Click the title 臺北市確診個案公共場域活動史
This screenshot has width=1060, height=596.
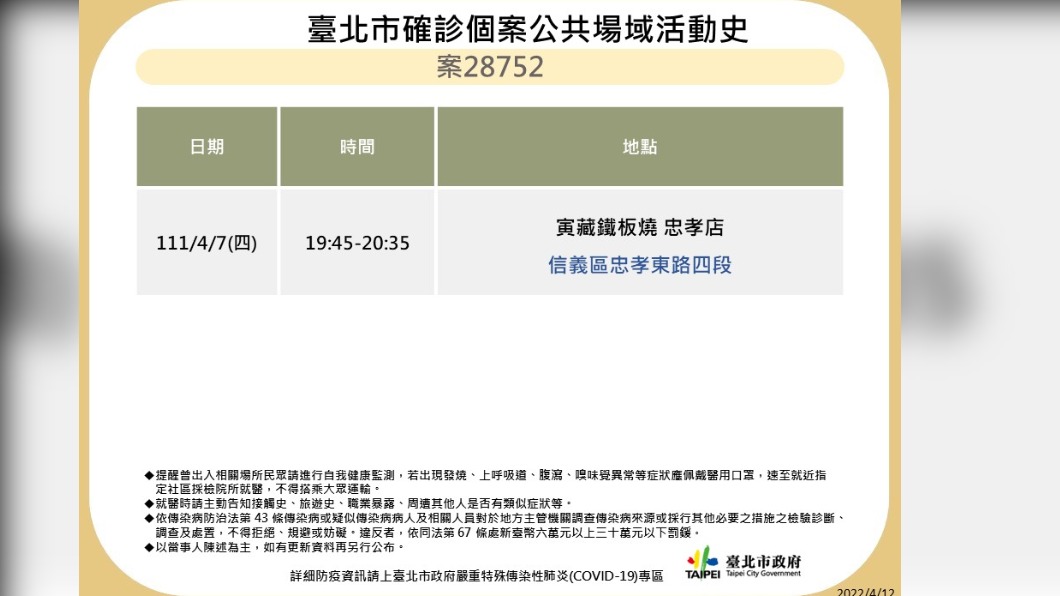pos(528,29)
